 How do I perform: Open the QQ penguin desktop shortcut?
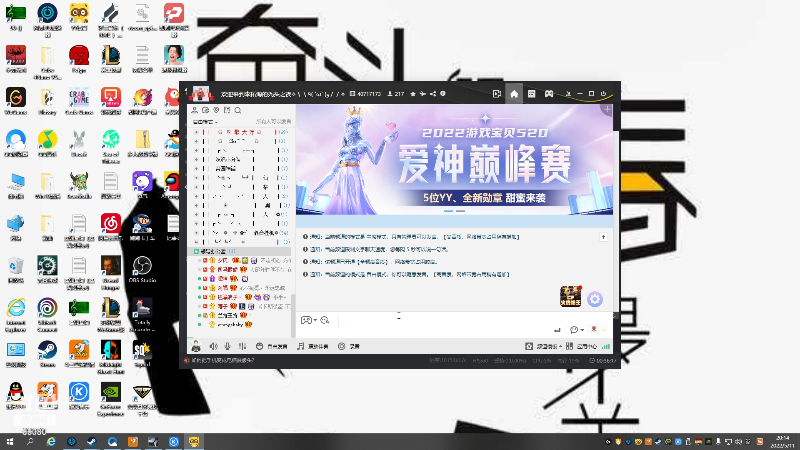pyautogui.click(x=16, y=396)
